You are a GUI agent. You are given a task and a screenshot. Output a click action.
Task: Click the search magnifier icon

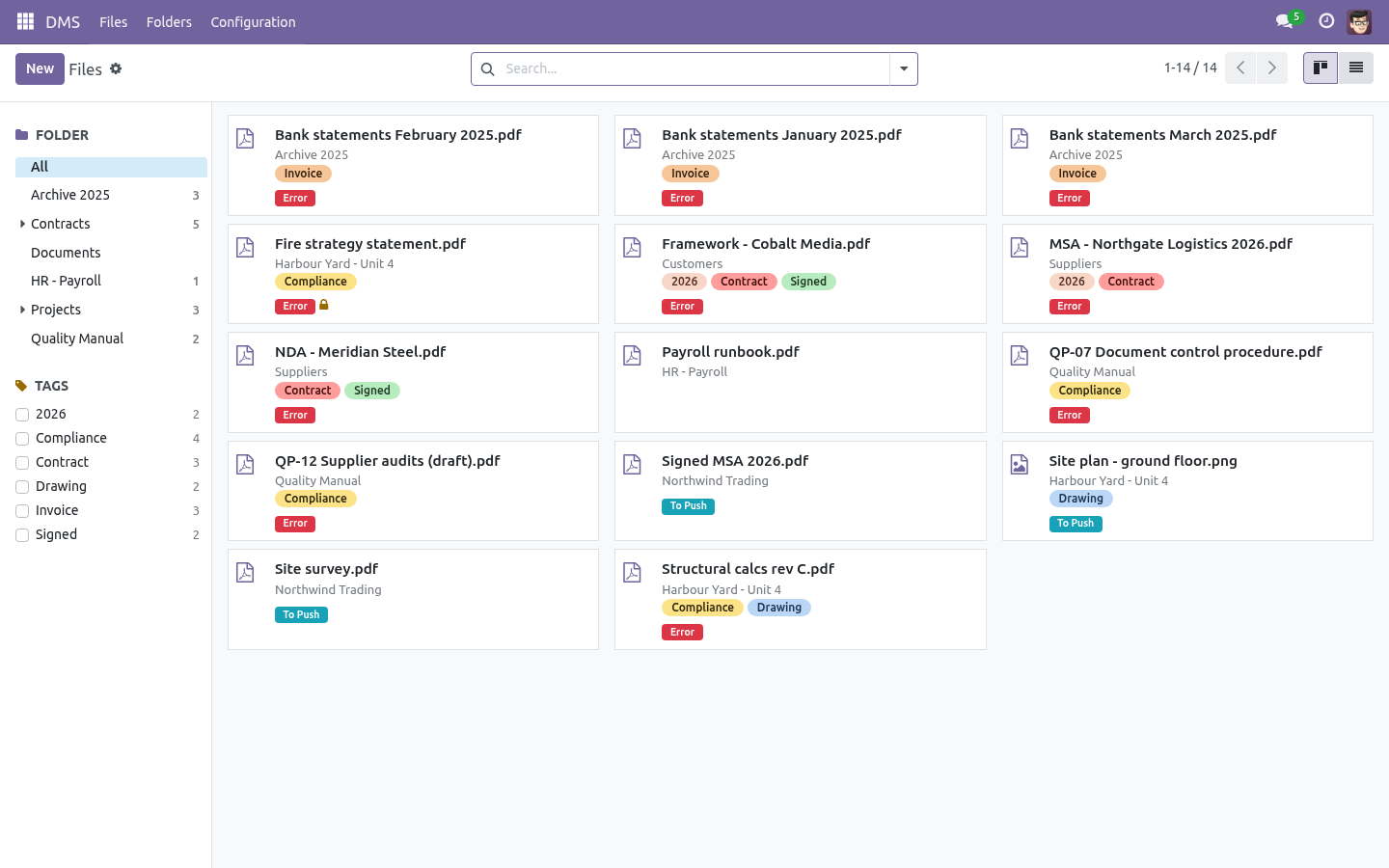tap(487, 69)
